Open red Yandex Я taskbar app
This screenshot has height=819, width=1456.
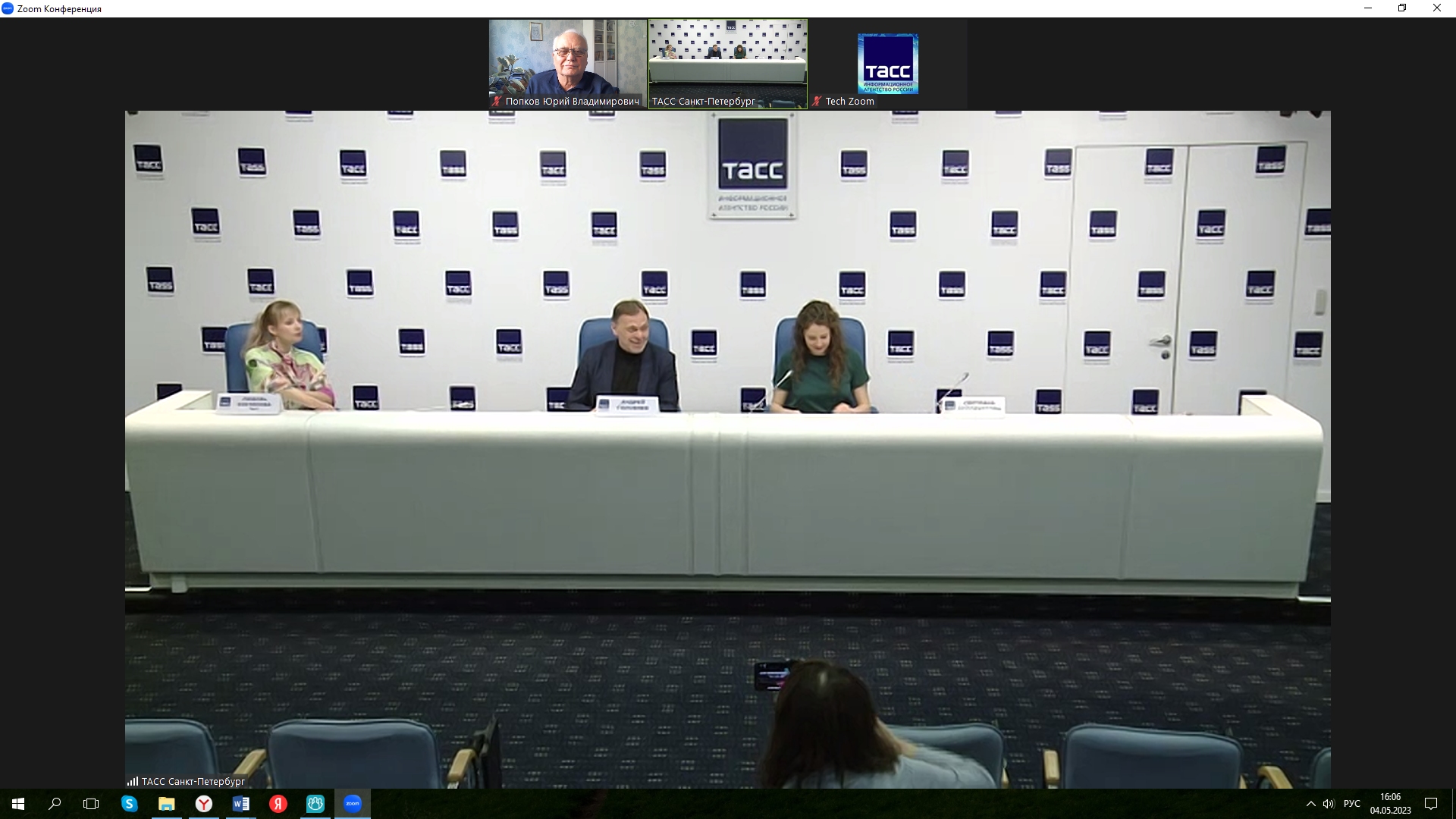click(278, 804)
